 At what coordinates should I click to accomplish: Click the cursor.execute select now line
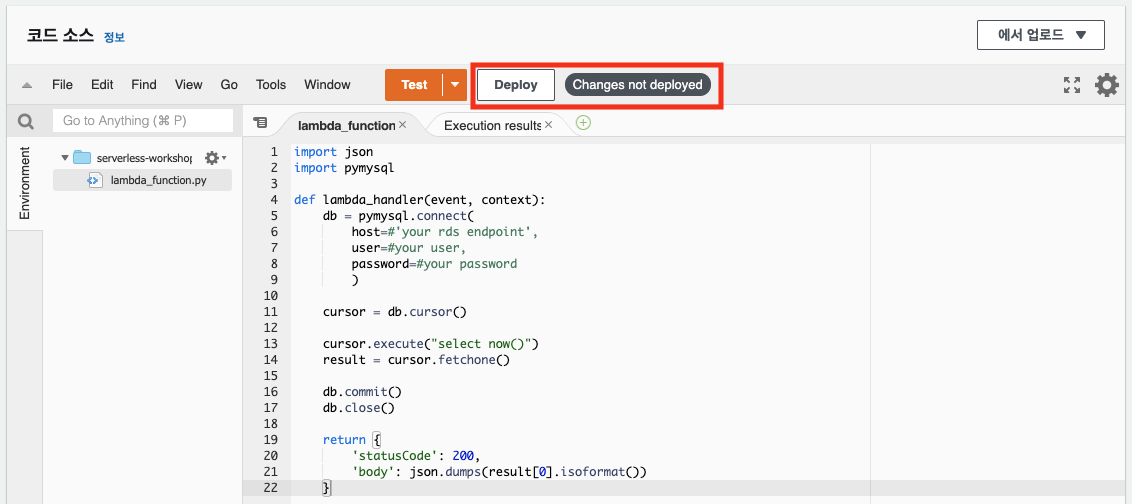431,344
